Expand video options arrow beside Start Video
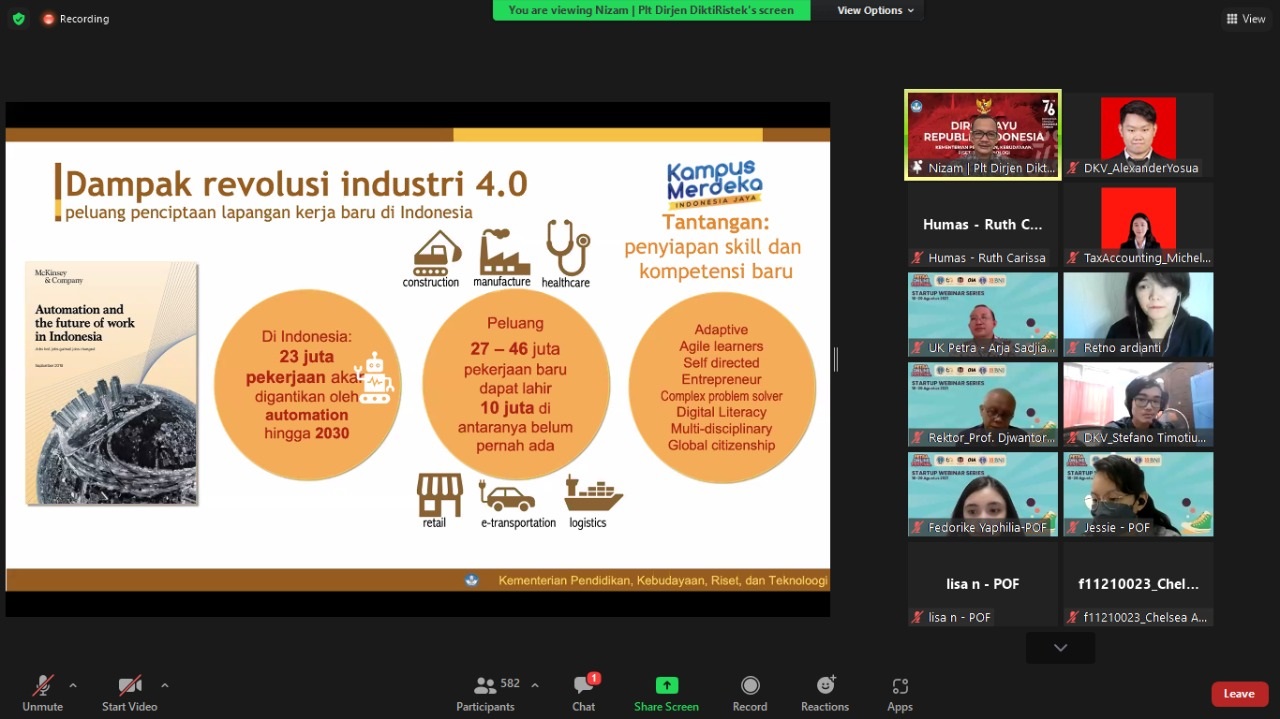Viewport: 1280px width, 719px height. click(165, 685)
